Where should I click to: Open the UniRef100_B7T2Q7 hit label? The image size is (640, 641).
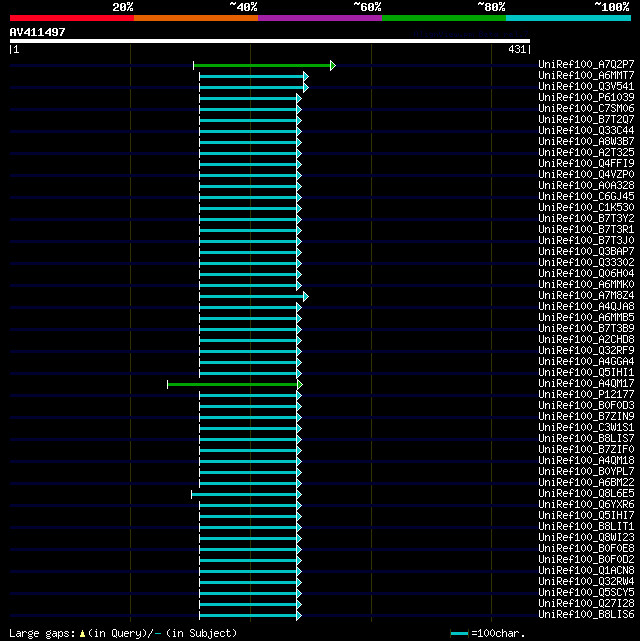pyautogui.click(x=586, y=119)
